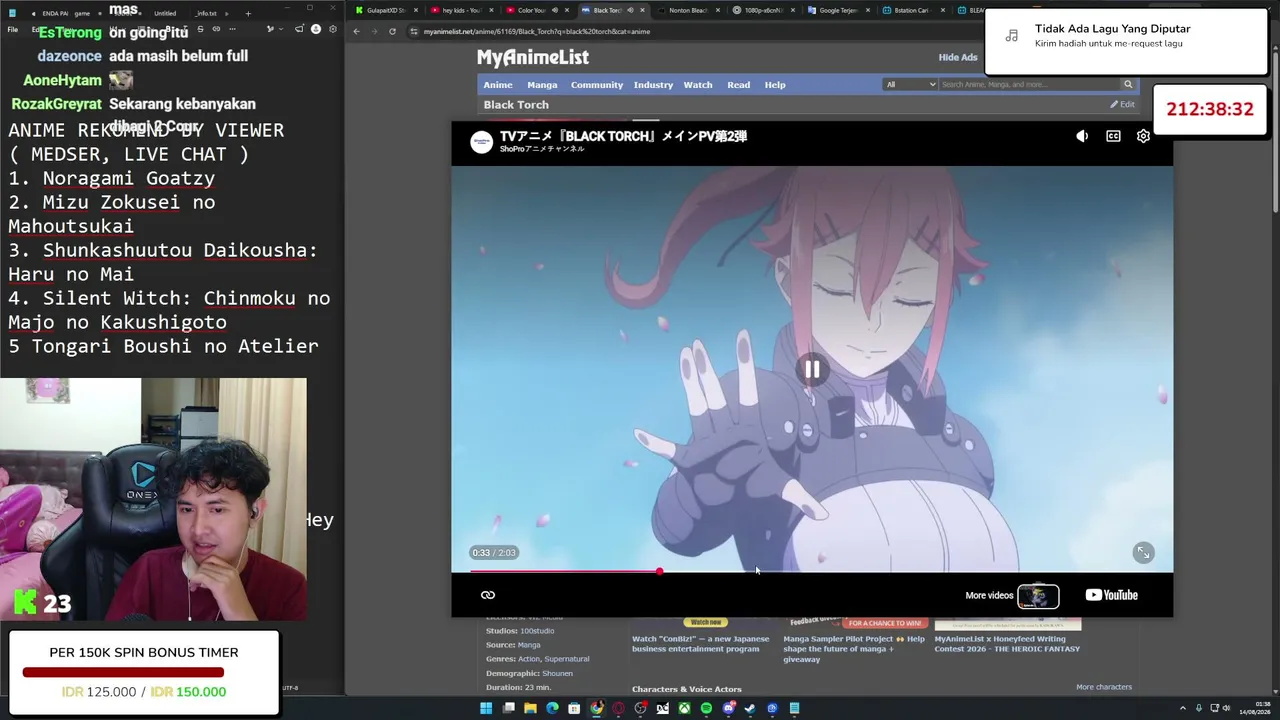Open Discord from the taskbar
Viewport: 1280px width, 720px height.
[x=728, y=709]
